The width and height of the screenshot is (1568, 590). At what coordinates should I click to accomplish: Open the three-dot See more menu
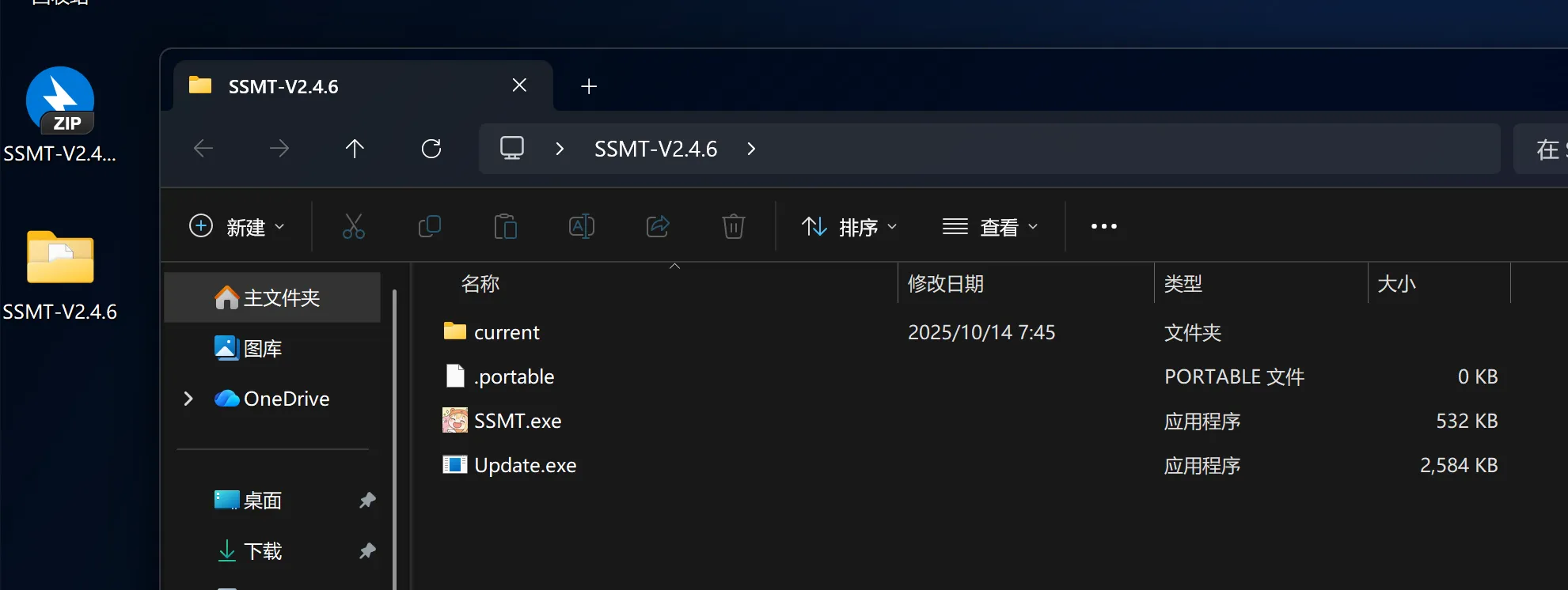pos(1104,226)
